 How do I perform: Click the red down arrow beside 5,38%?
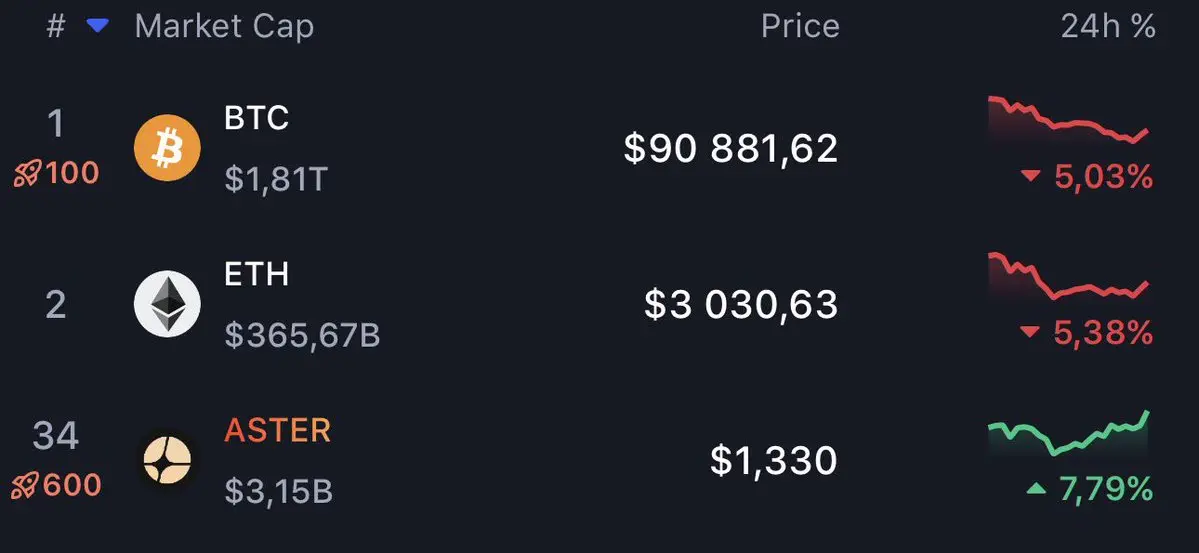1031,333
